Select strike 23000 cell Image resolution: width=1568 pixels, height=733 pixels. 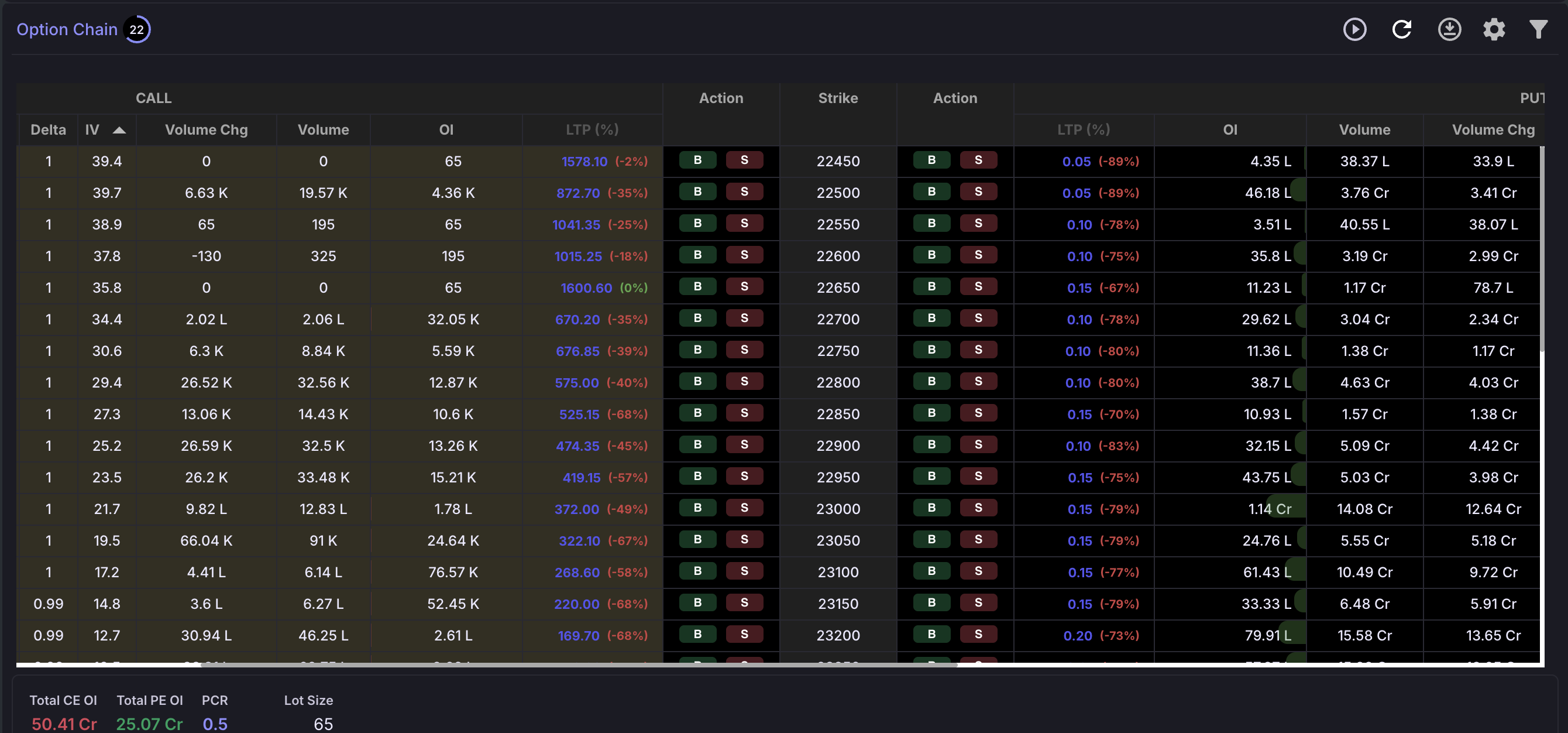(x=838, y=509)
